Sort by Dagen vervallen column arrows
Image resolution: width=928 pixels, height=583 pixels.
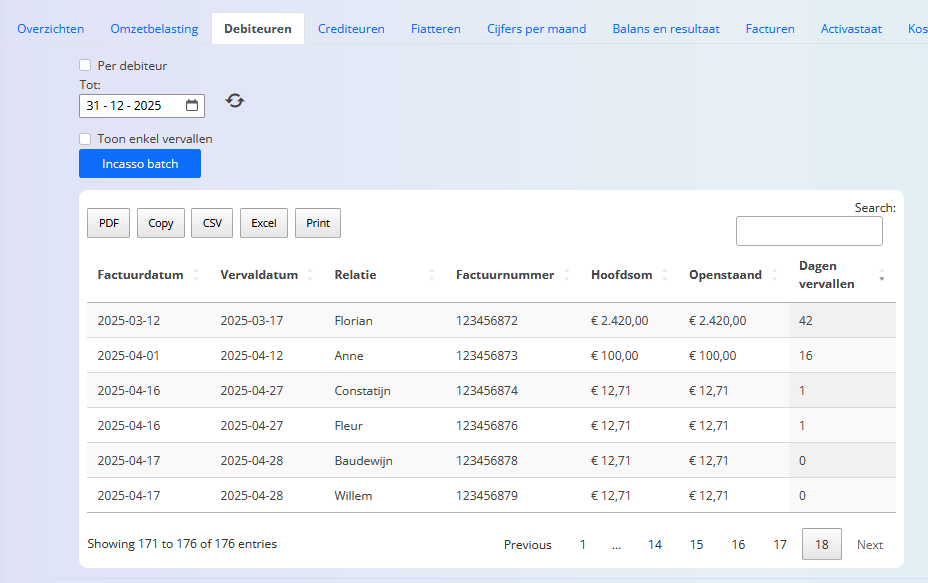coord(881,275)
